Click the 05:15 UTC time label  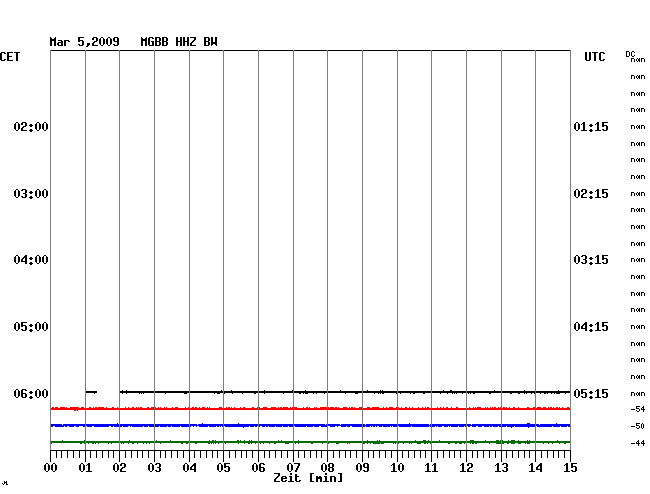(591, 393)
